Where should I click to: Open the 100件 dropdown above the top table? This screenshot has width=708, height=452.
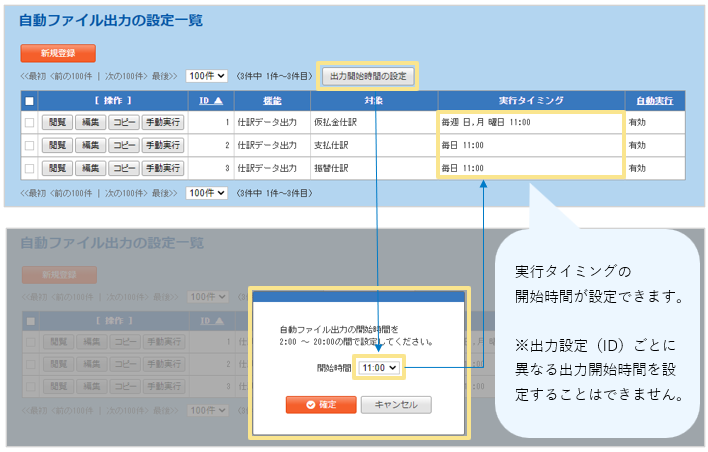click(x=207, y=76)
